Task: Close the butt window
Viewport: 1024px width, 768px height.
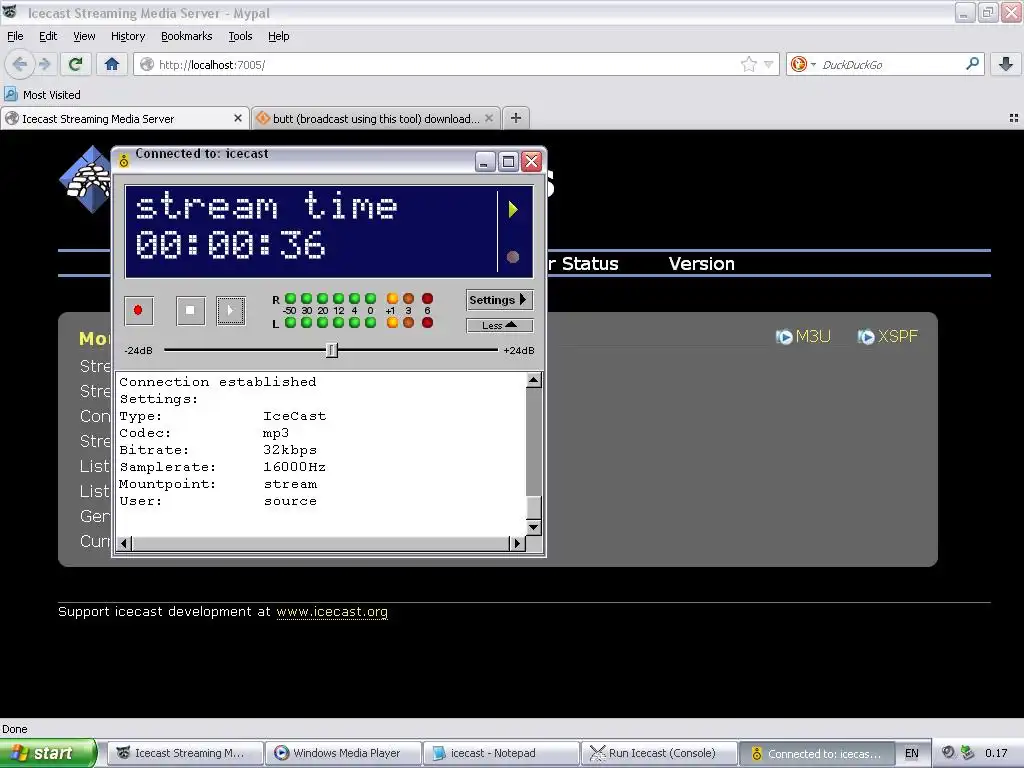Action: (x=532, y=161)
